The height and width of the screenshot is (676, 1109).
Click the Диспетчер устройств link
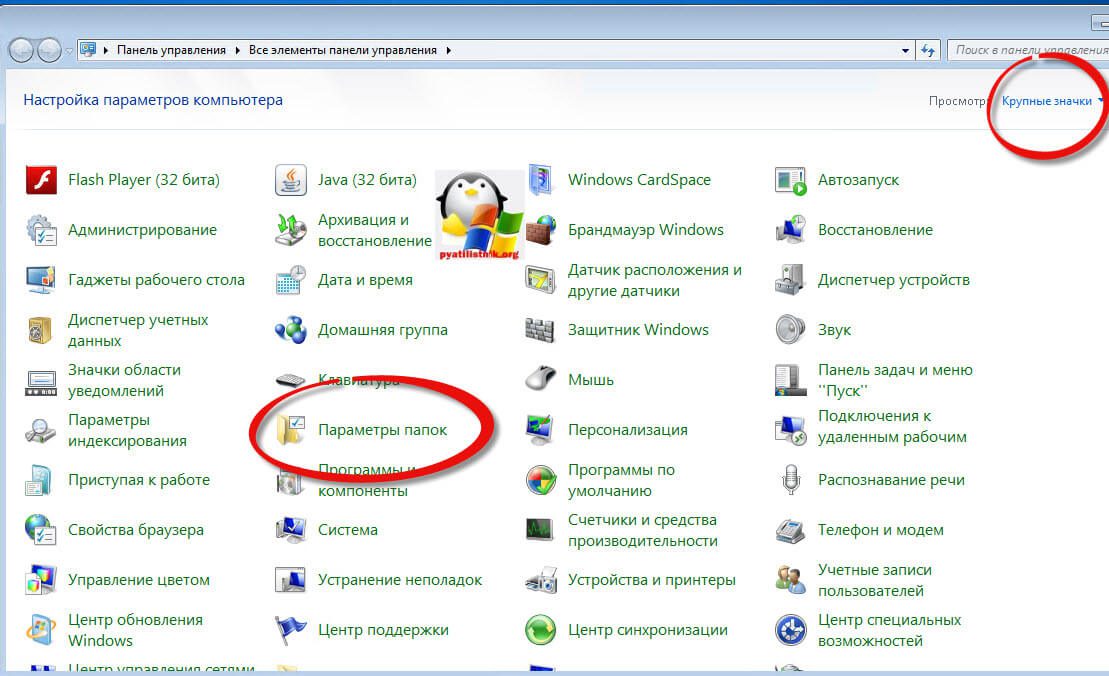[x=893, y=280]
